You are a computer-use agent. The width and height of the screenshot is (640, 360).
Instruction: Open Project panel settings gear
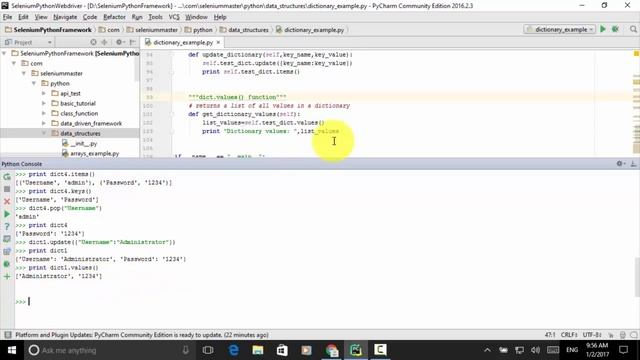pyautogui.click(x=119, y=42)
